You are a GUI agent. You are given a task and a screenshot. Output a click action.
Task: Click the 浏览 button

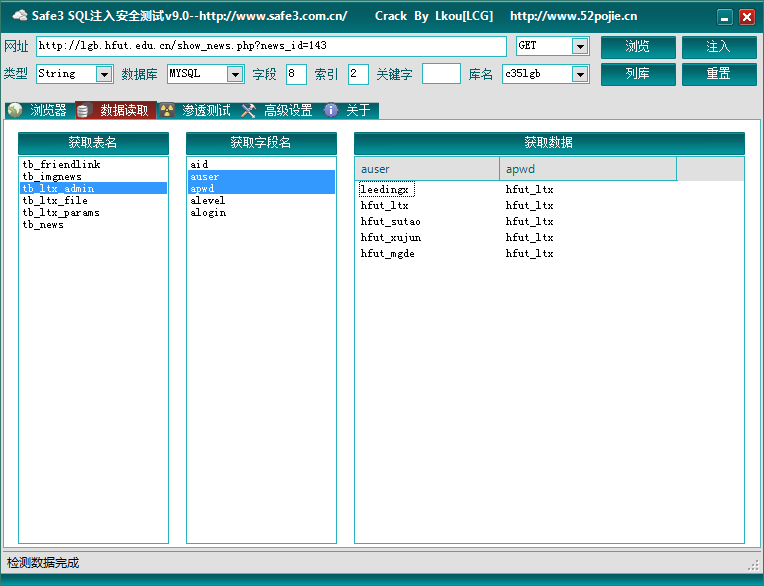[638, 47]
